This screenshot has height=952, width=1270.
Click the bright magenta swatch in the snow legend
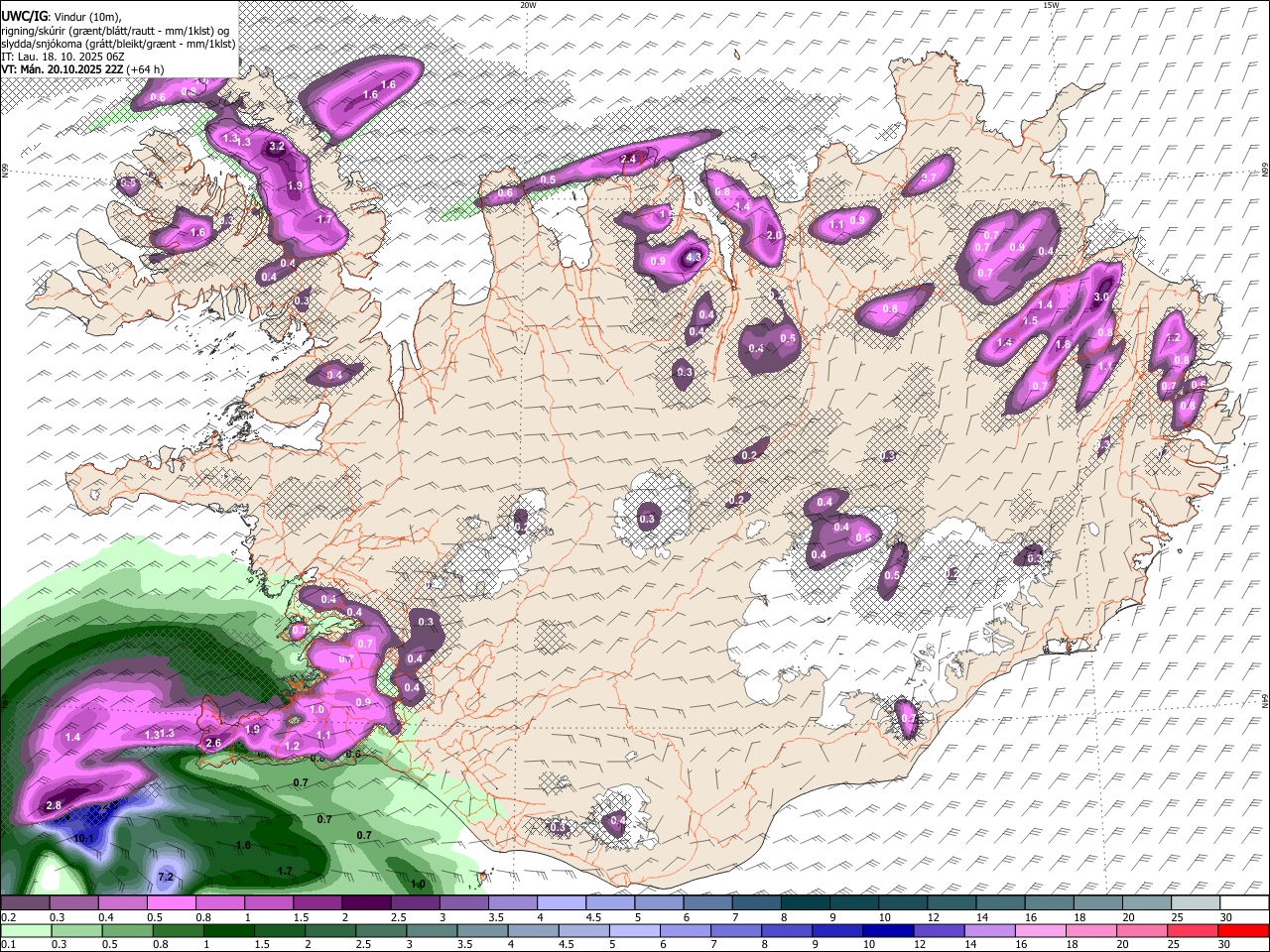coord(171,902)
